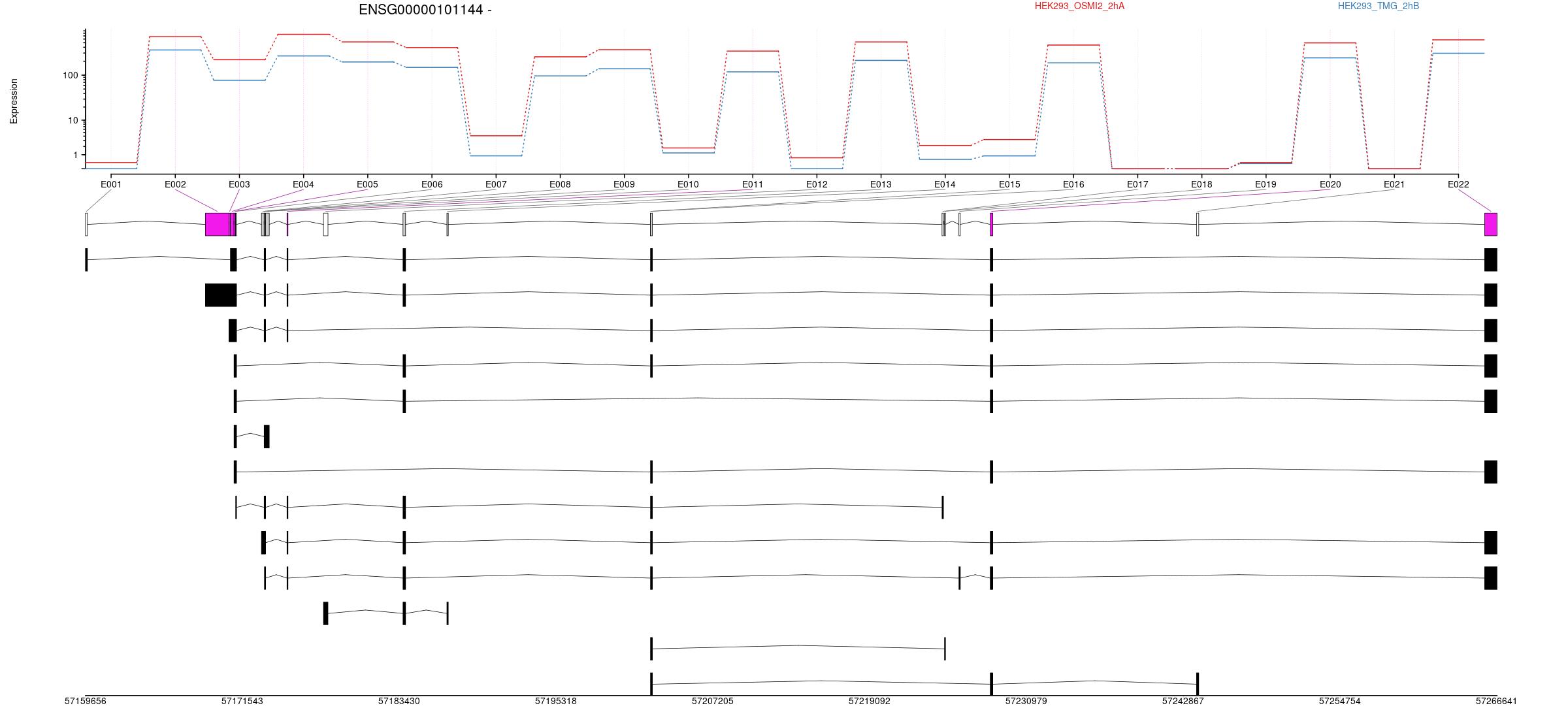Click exon label E005
Viewport: 1568px width, 712px height.
click(x=367, y=185)
